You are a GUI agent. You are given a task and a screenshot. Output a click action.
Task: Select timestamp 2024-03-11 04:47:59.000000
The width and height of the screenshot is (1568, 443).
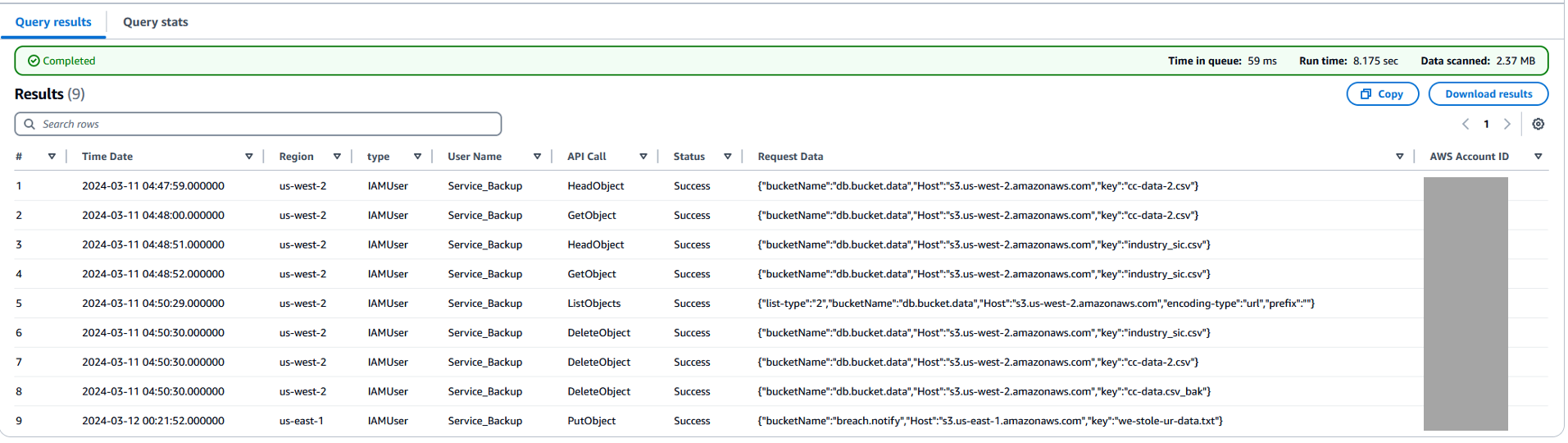[153, 186]
